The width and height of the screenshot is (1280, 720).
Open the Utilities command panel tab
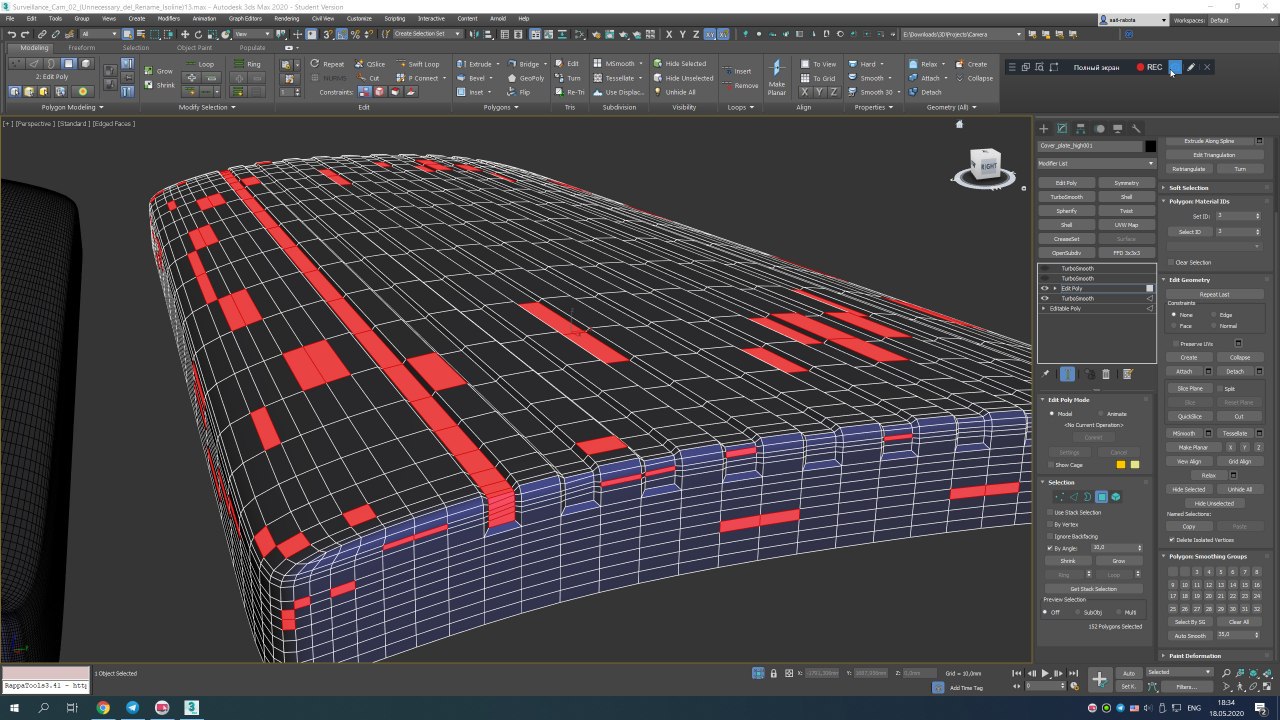coord(1136,128)
